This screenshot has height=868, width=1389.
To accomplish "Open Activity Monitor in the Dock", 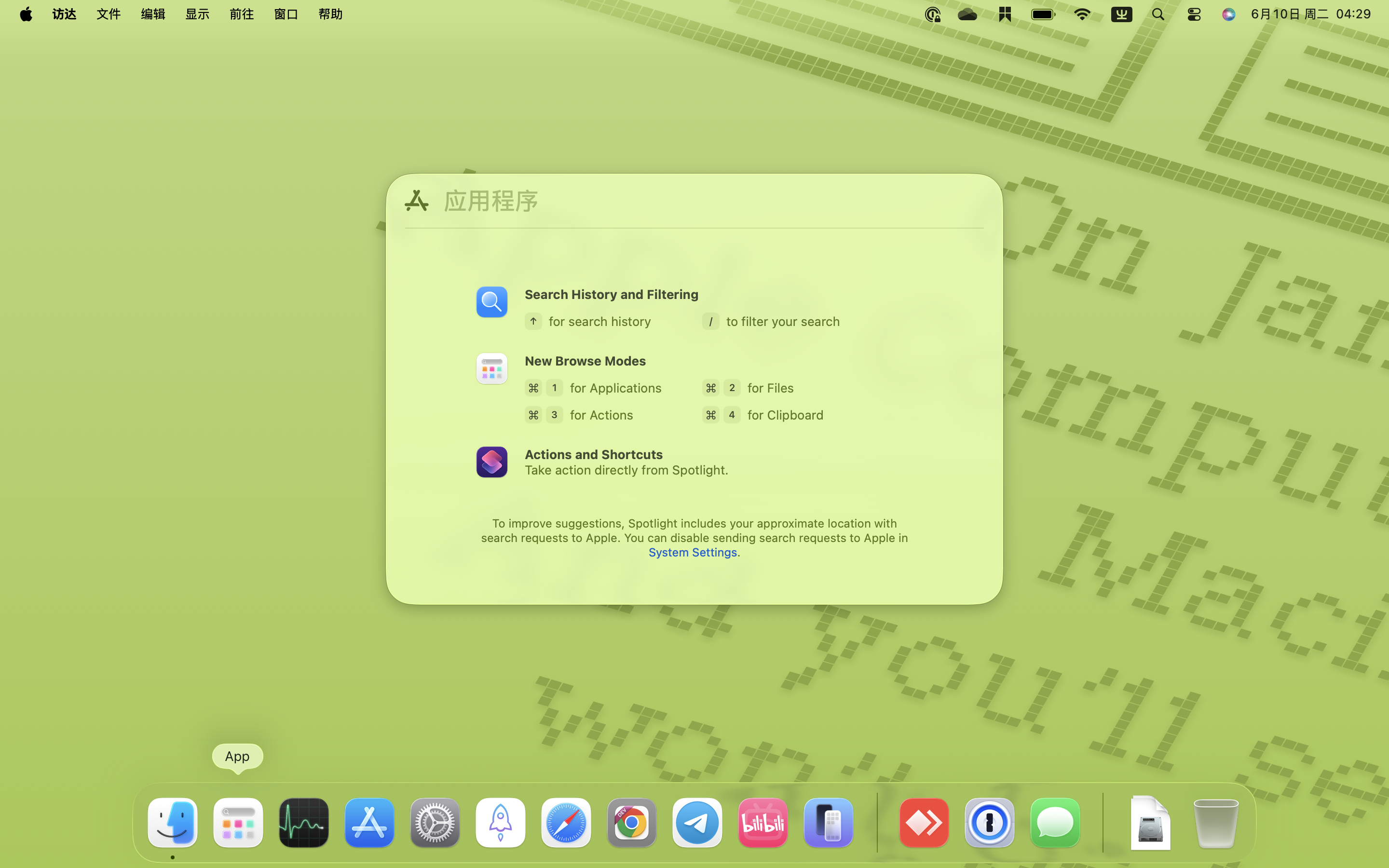I will click(x=303, y=822).
